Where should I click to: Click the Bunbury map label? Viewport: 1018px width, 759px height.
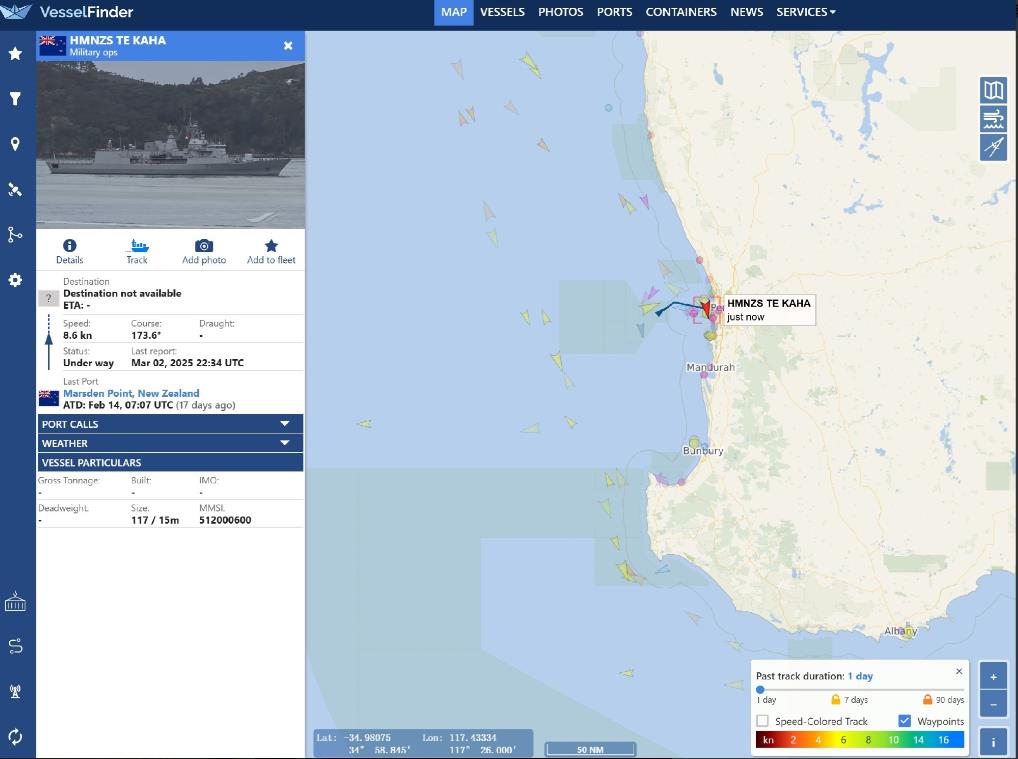coord(703,451)
